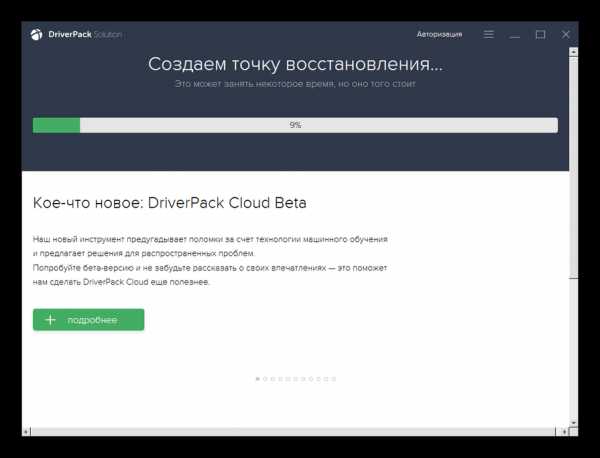Screen dimensions: 600x458
Task: Select the first carousel dot
Action: [258, 379]
